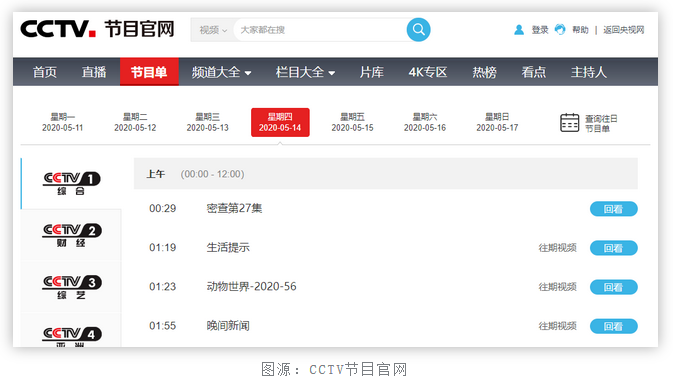
Task: Select the CCTV-1 综合 channel logo
Action: click(x=71, y=183)
